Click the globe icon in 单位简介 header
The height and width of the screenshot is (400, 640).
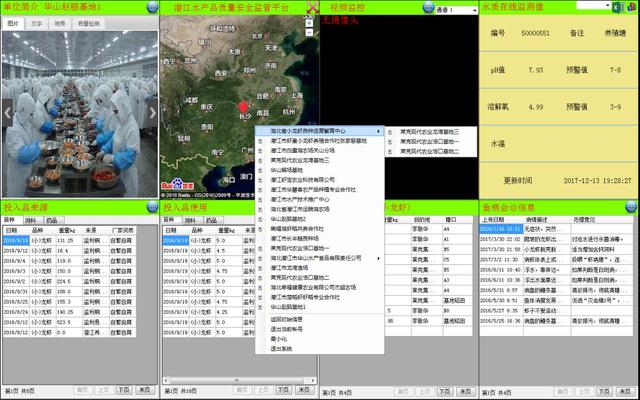click(x=150, y=7)
